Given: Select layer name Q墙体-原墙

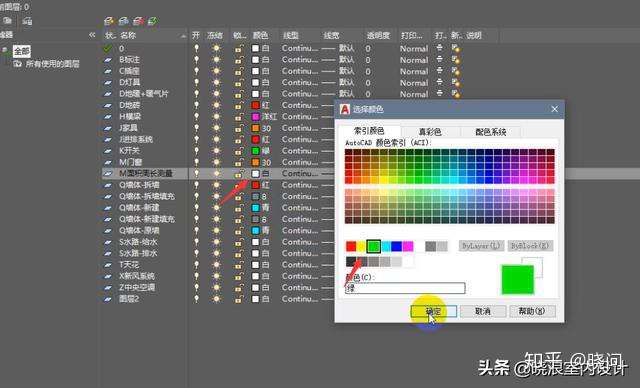Looking at the screenshot, I should (139, 231).
